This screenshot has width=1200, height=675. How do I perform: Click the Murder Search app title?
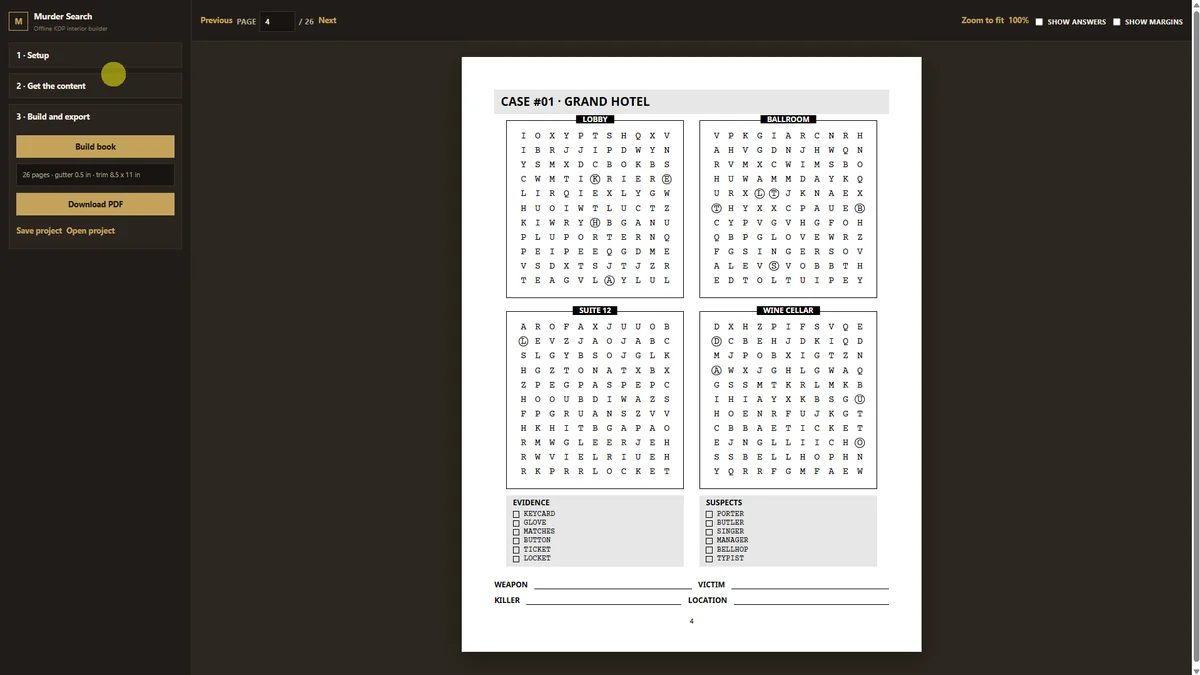pos(63,17)
